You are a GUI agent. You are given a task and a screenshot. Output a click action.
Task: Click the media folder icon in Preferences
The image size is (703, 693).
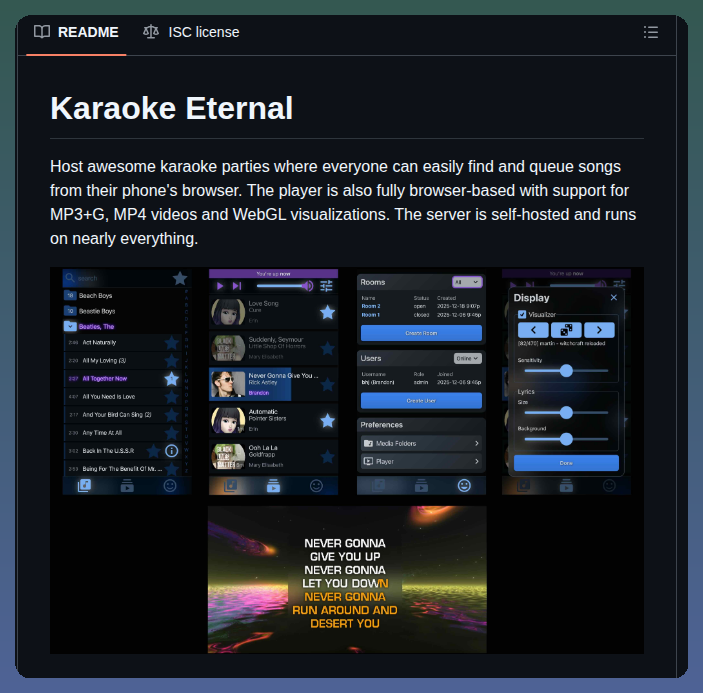pos(368,443)
